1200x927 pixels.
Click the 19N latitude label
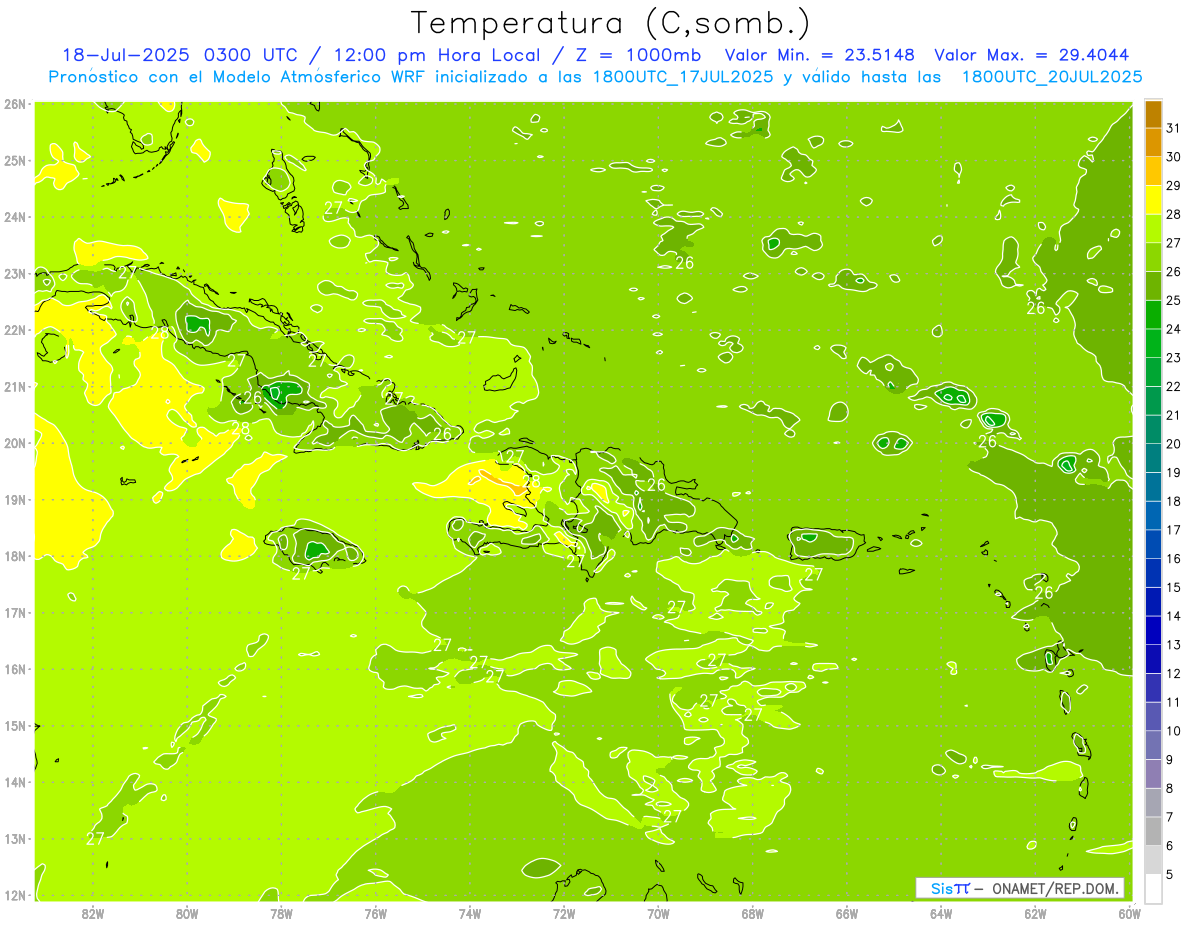[15, 500]
